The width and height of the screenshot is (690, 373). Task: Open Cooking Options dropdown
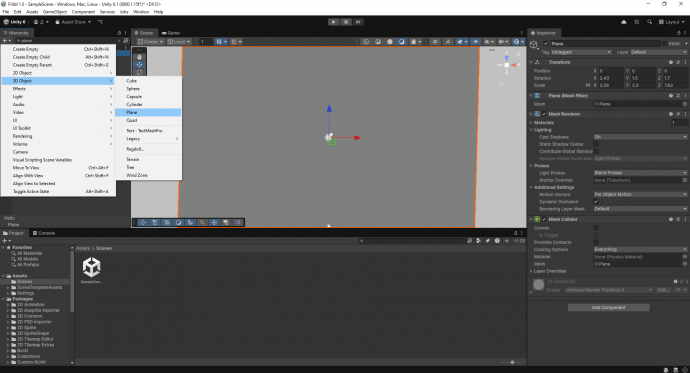(640, 249)
